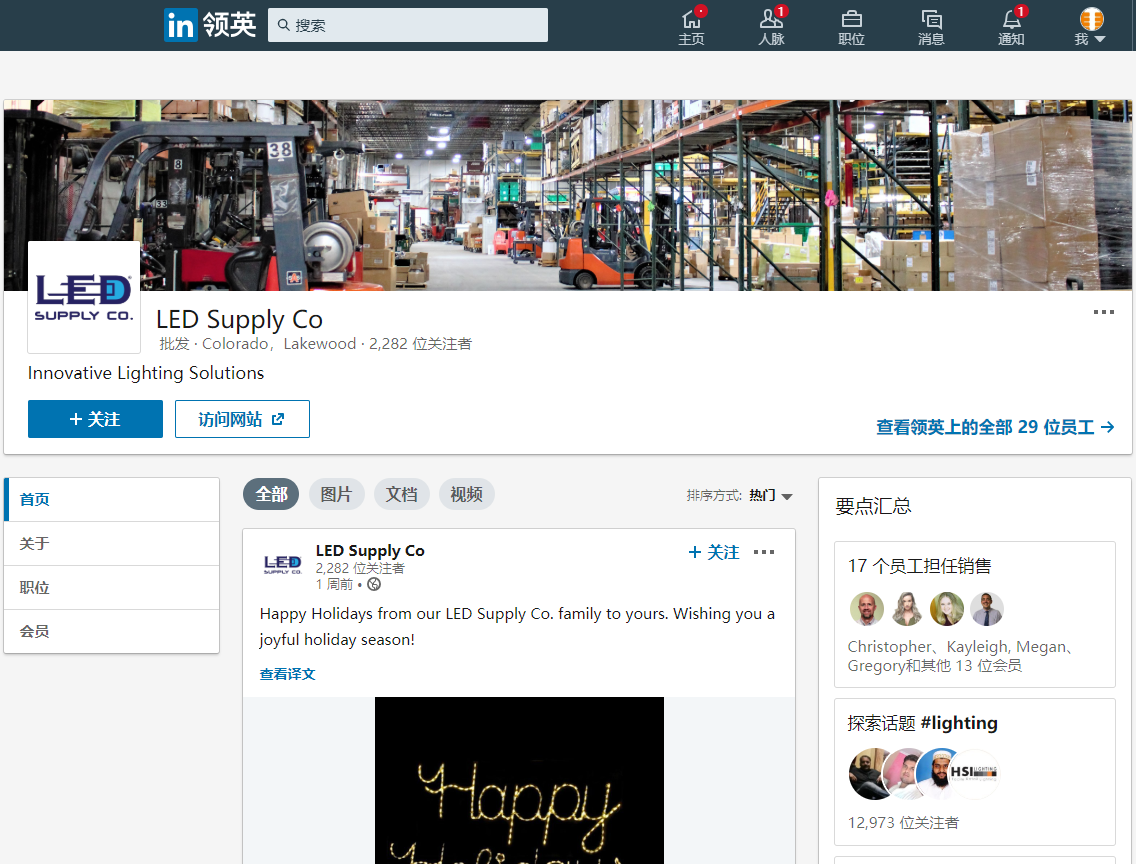Viewport: 1136px width, 864px height.
Task: Click 访问网站 visit website button
Action: (242, 419)
